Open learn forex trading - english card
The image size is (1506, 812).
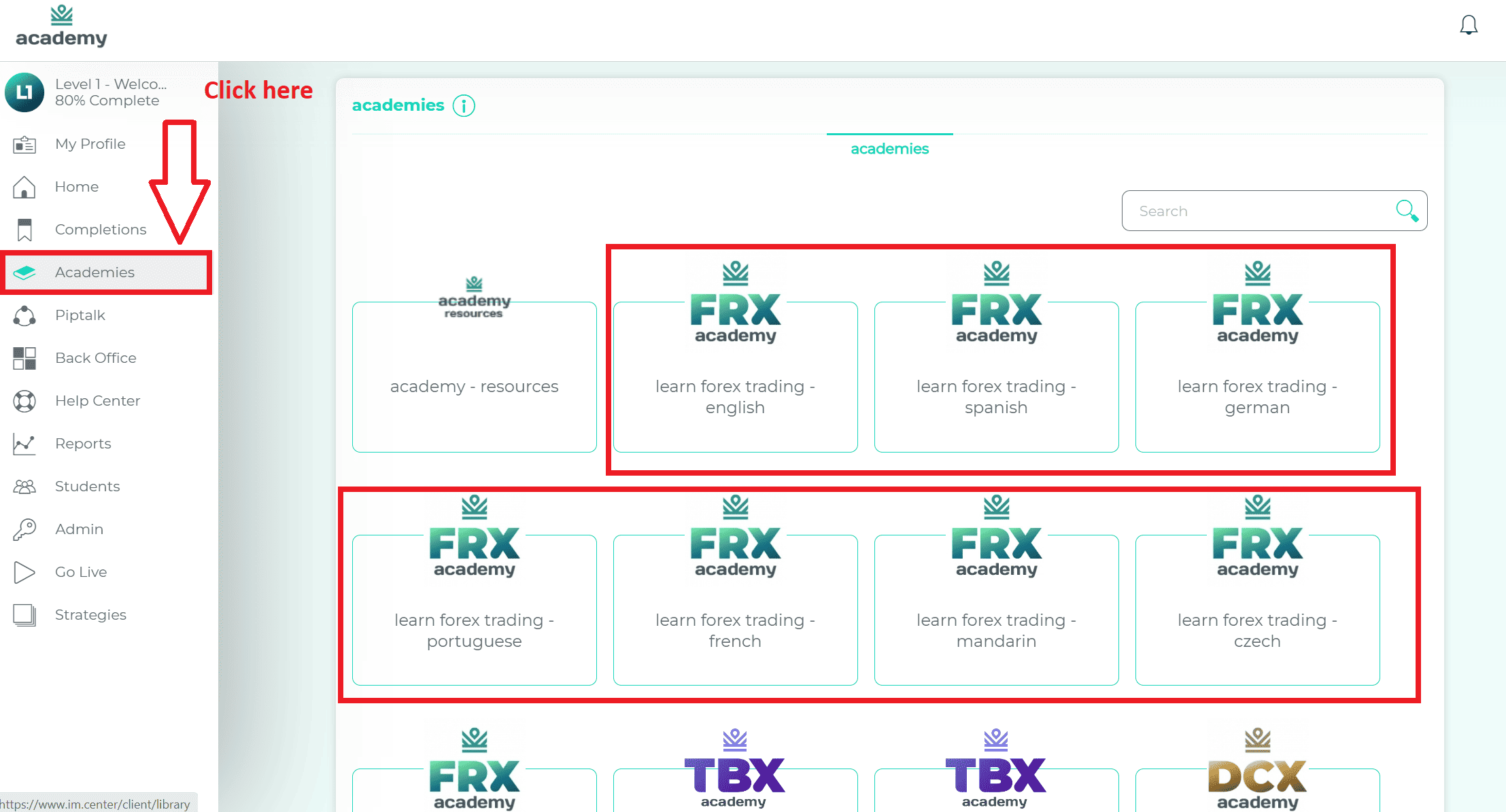pos(736,377)
